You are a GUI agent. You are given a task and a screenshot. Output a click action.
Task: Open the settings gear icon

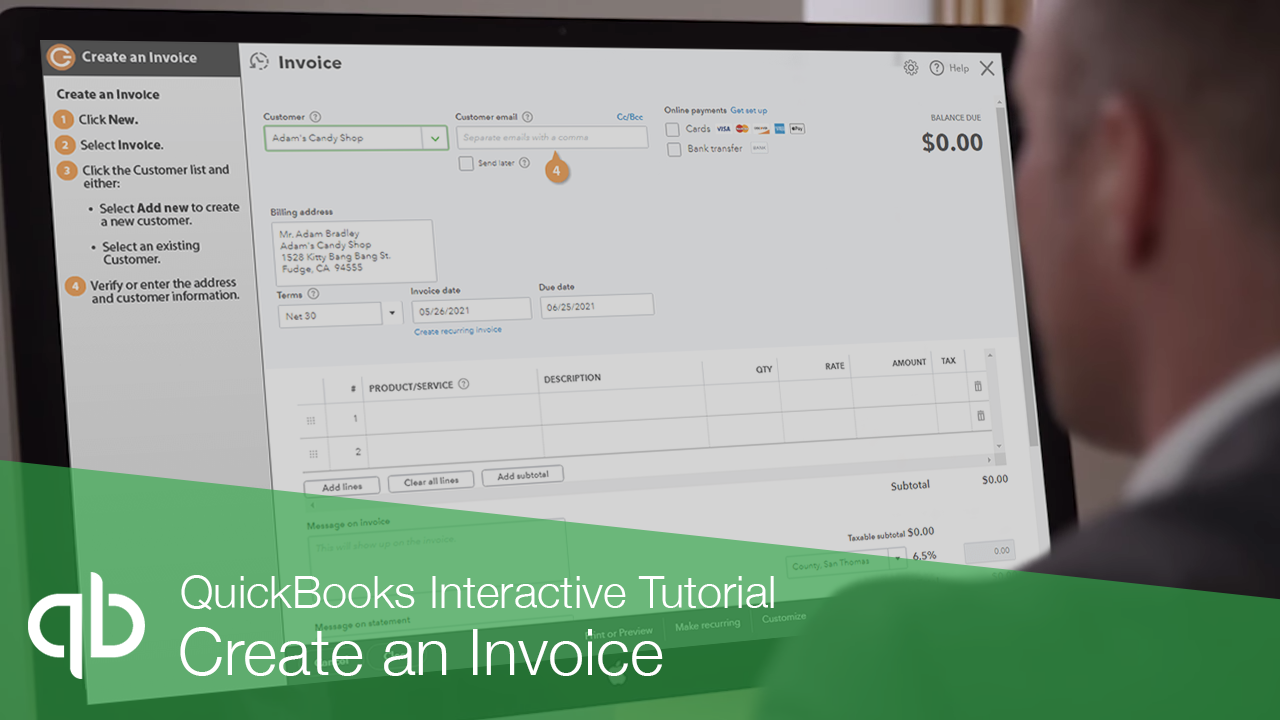910,67
